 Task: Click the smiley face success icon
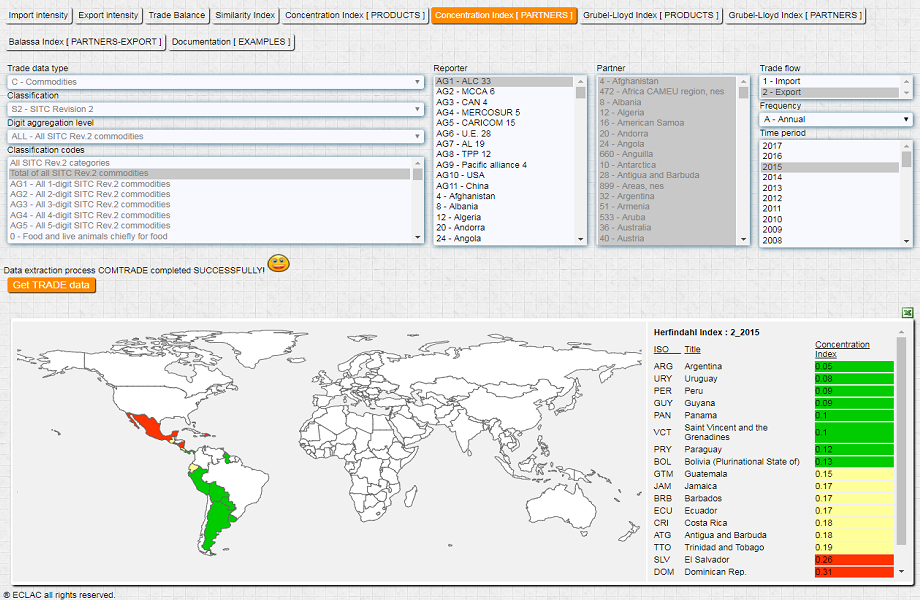click(278, 265)
